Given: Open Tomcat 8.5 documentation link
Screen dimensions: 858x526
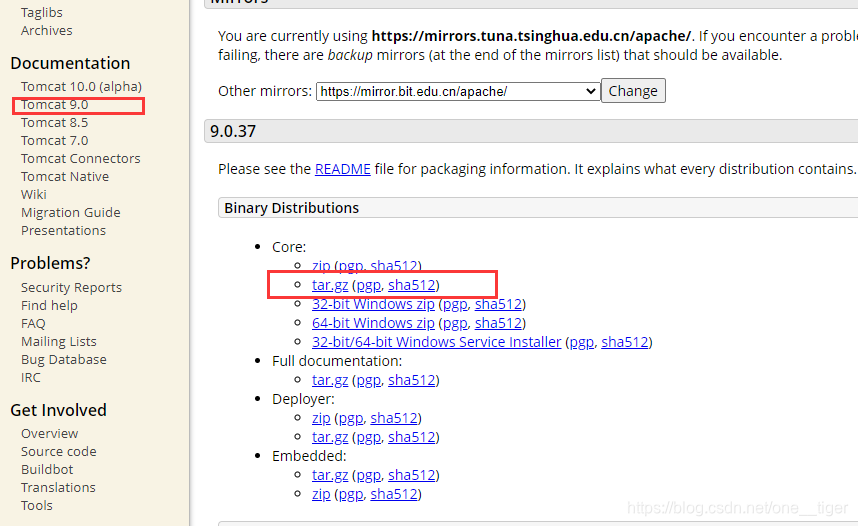Looking at the screenshot, I should (54, 123).
